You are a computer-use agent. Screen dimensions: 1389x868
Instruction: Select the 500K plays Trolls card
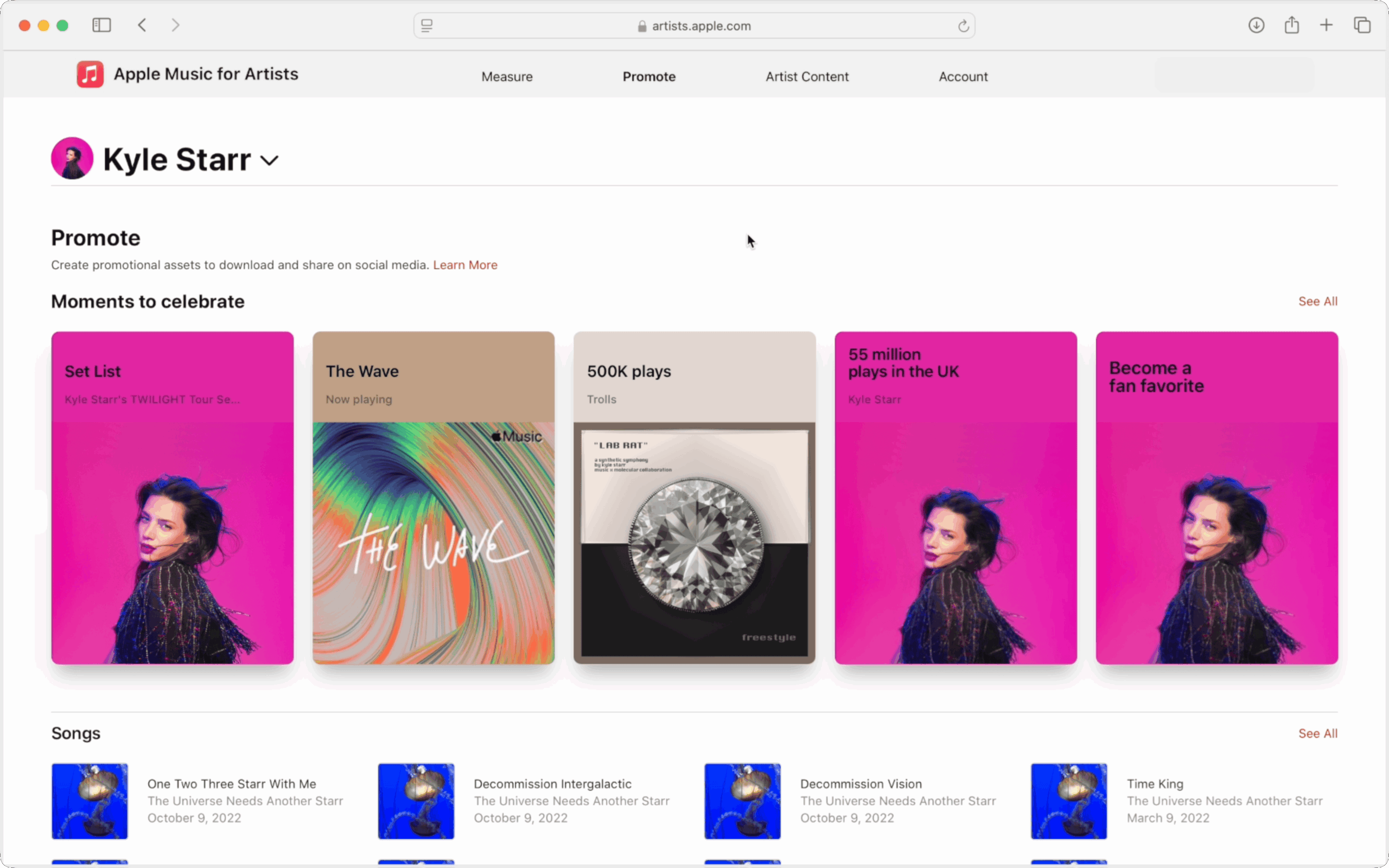[694, 497]
